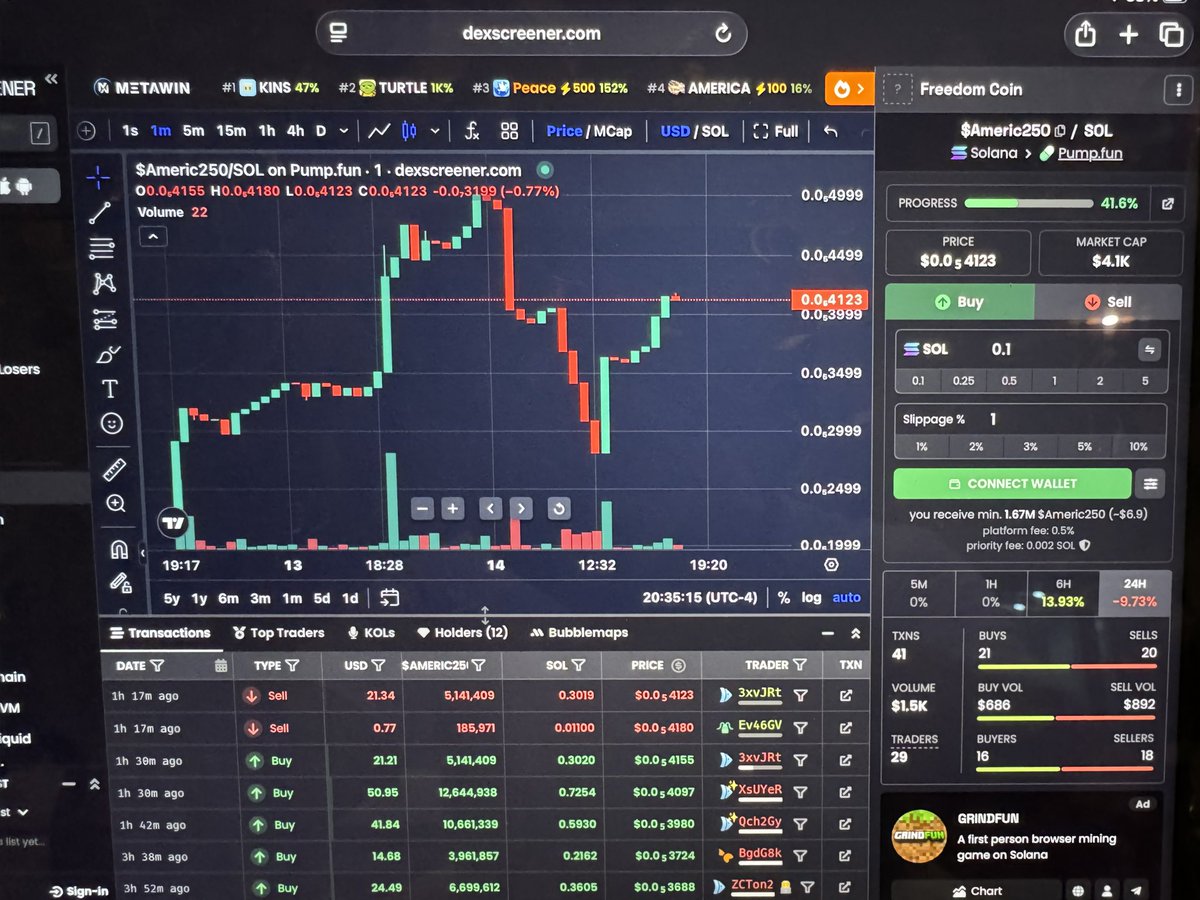1200x900 pixels.
Task: Filter transactions by SOL amount
Action: [x=579, y=666]
